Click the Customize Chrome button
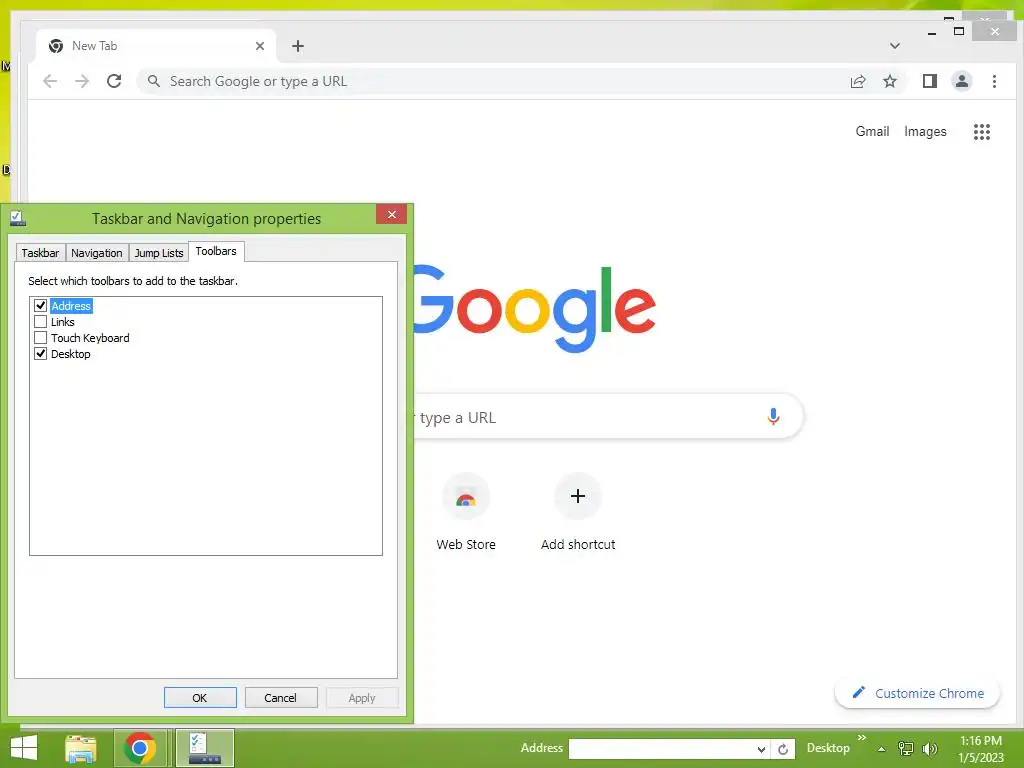This screenshot has height=768, width=1024. point(917,693)
